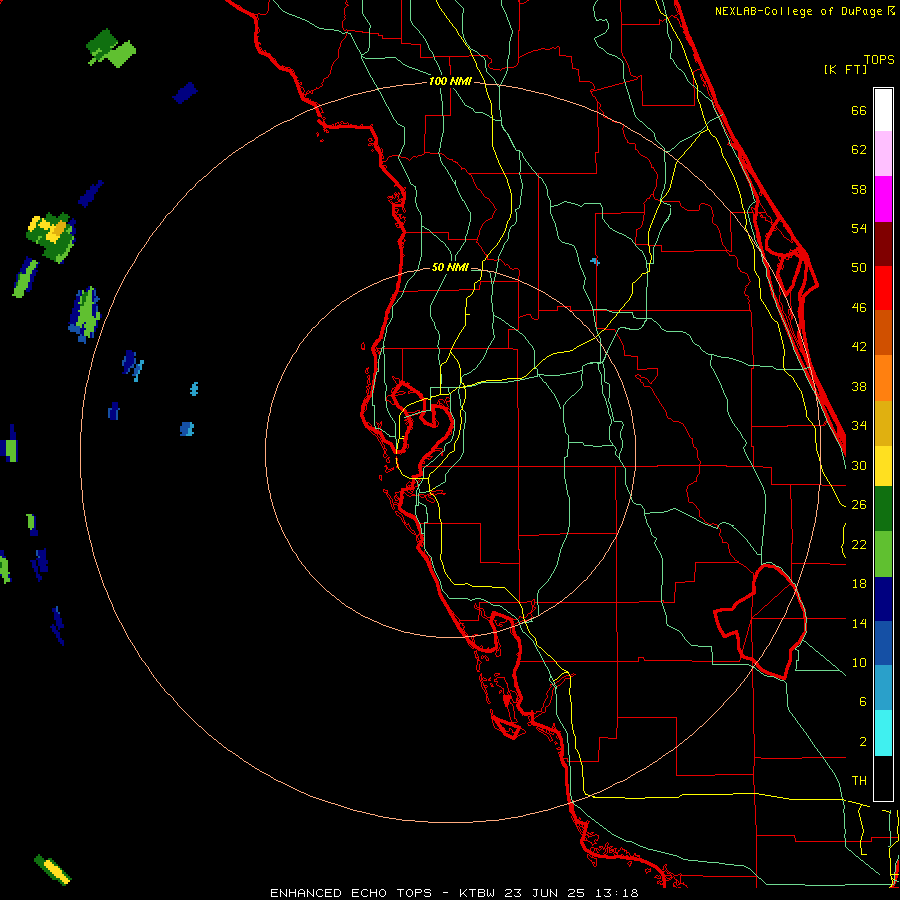Click the maroon band in the echo tops legend
Screen dimensions: 900x900
[x=883, y=243]
